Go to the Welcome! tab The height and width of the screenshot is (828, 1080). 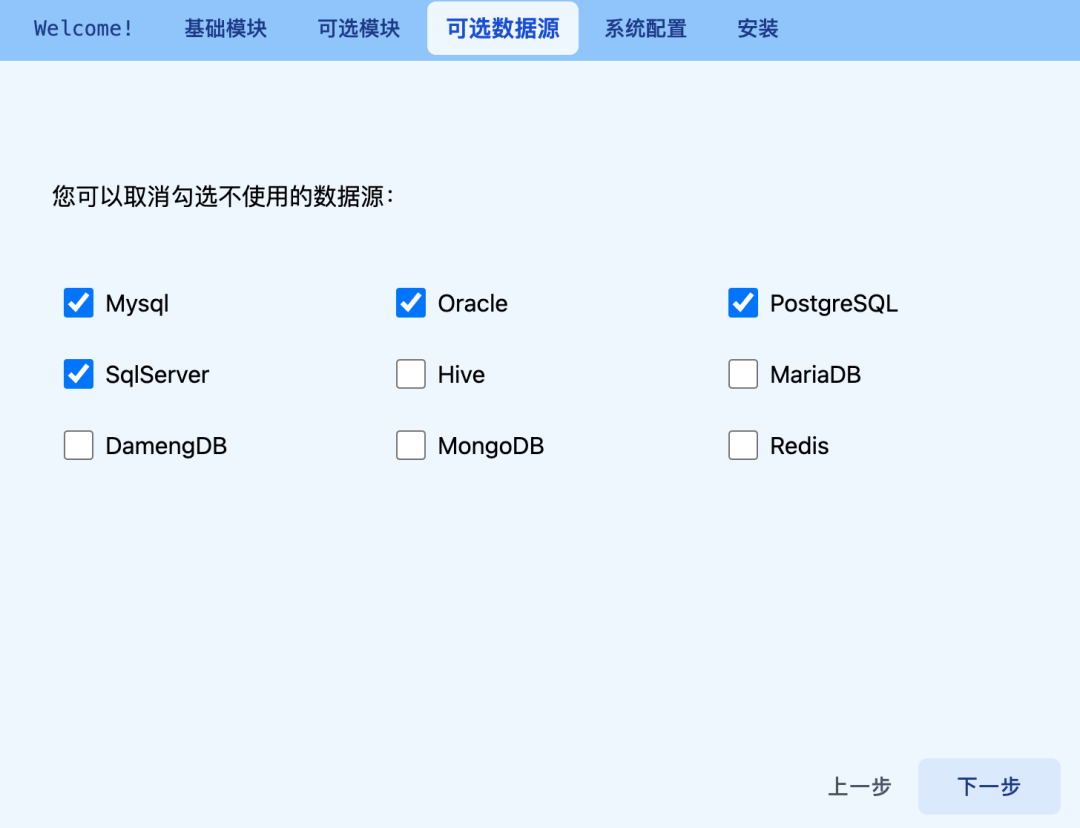(83, 28)
